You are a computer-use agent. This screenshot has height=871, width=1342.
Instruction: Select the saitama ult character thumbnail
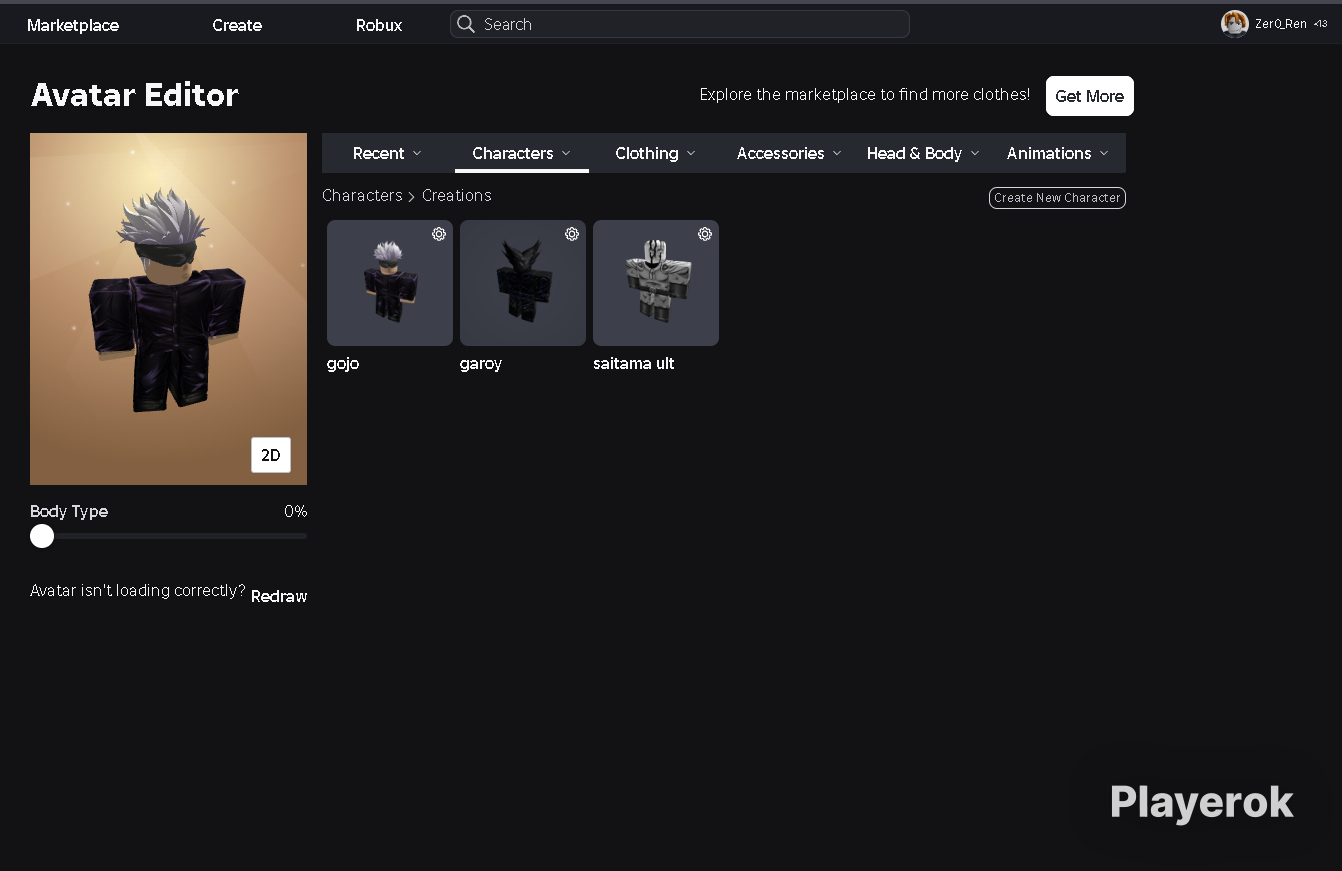pos(656,283)
